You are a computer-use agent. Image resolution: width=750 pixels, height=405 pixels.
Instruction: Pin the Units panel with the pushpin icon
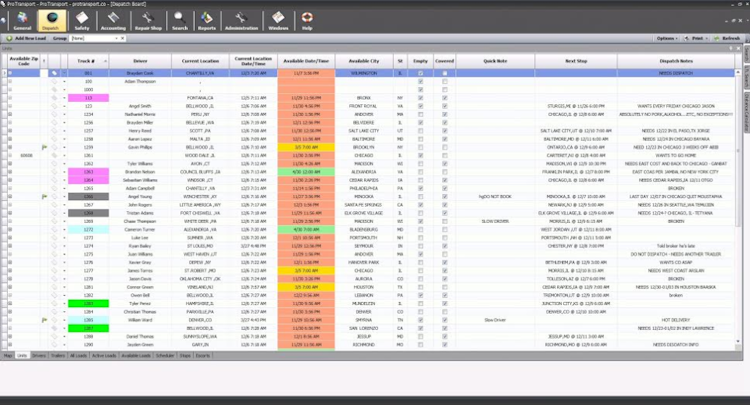[730, 48]
